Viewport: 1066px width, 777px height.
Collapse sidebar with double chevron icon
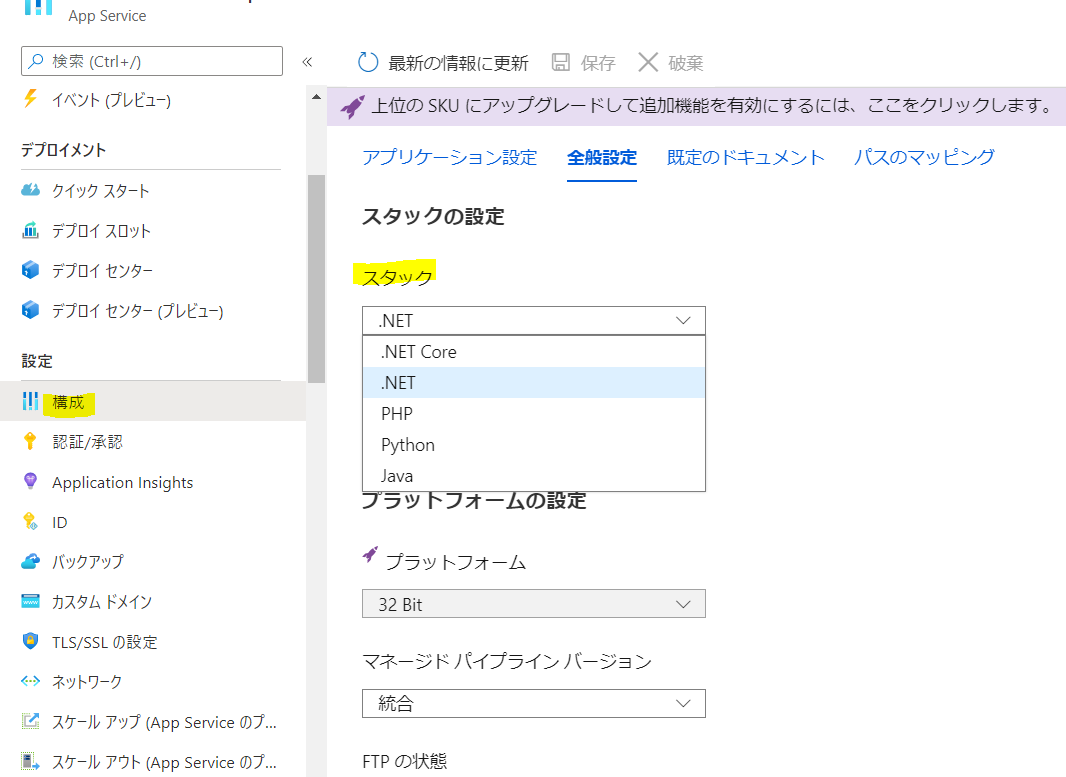coord(307,62)
